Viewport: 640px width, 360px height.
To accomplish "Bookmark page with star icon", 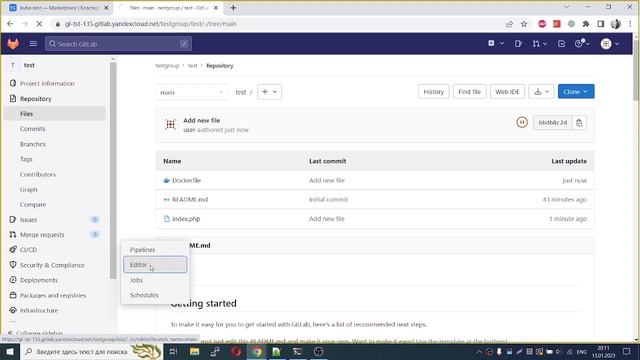I will tap(524, 24).
